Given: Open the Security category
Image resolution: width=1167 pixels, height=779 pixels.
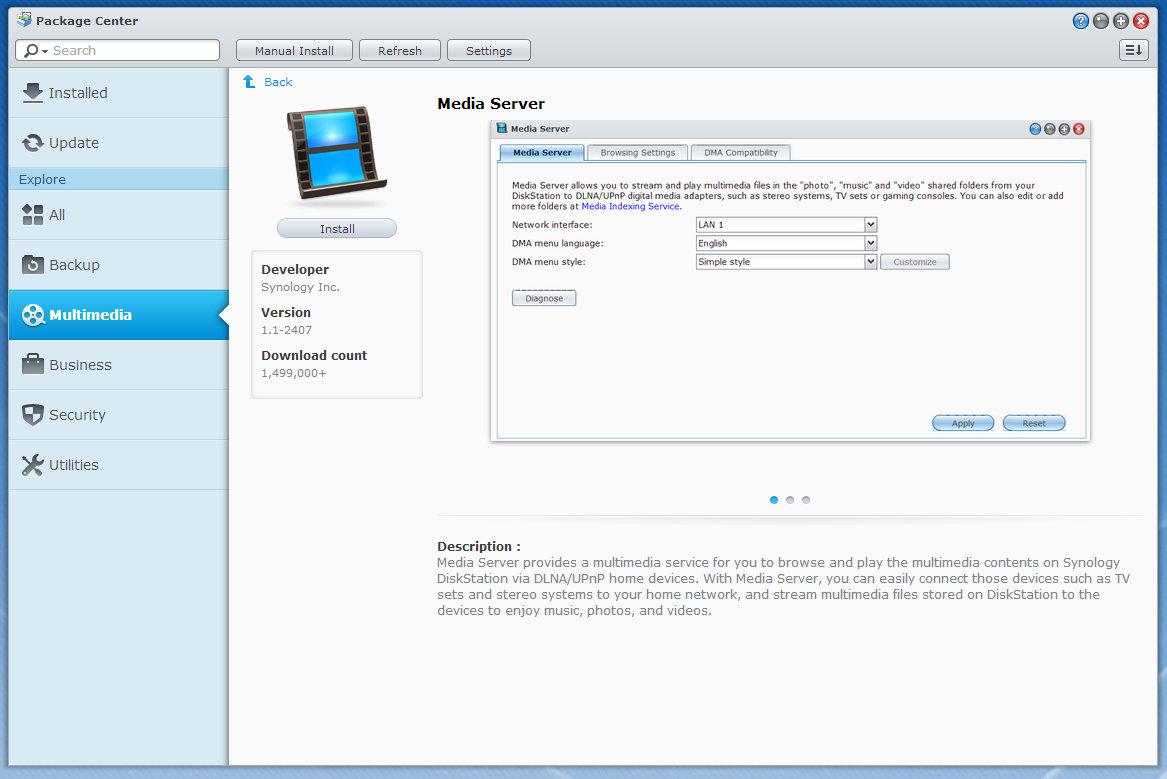Looking at the screenshot, I should point(118,414).
